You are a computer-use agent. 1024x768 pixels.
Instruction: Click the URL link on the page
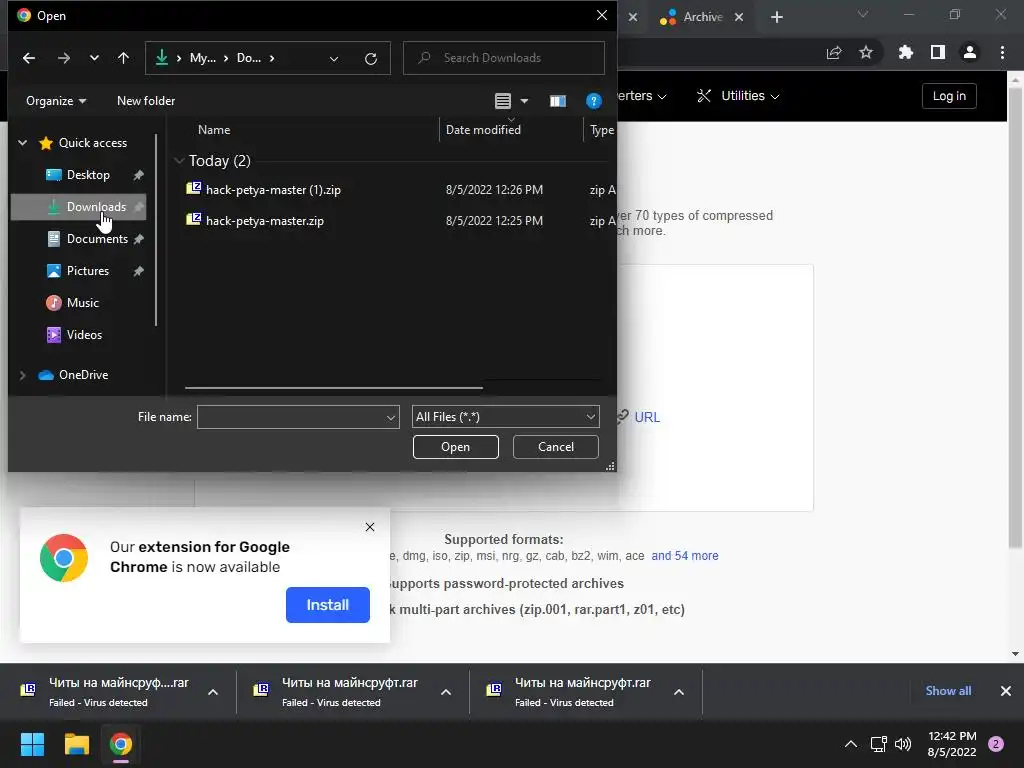[x=647, y=417]
